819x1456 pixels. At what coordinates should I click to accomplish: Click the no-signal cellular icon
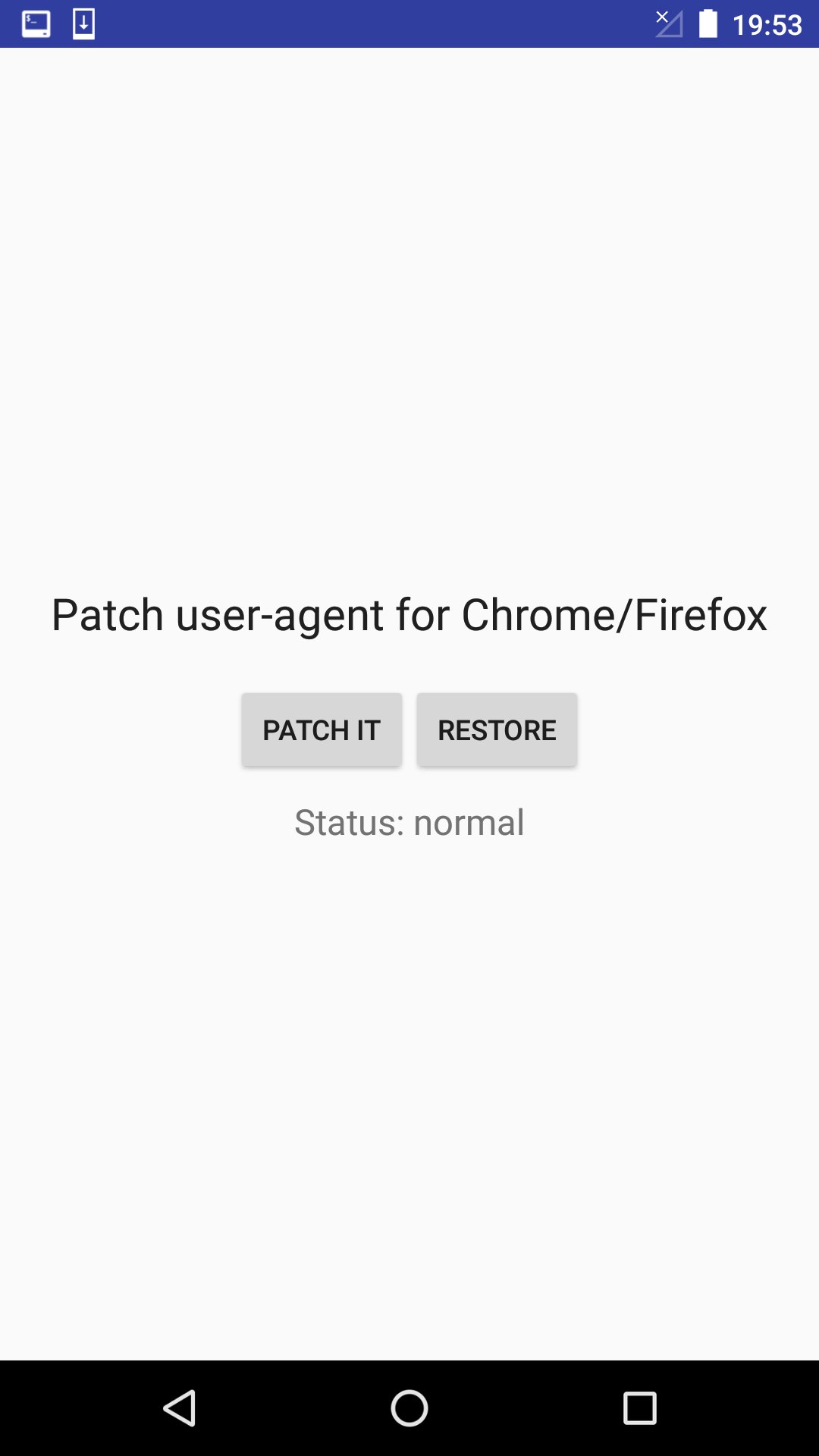tap(669, 24)
